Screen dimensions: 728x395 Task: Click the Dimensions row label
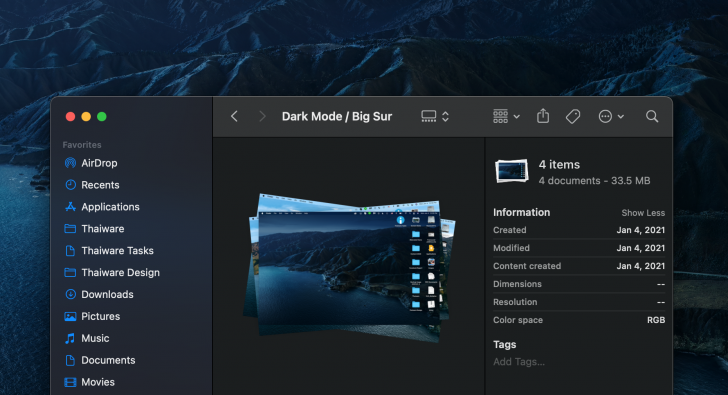coord(517,284)
